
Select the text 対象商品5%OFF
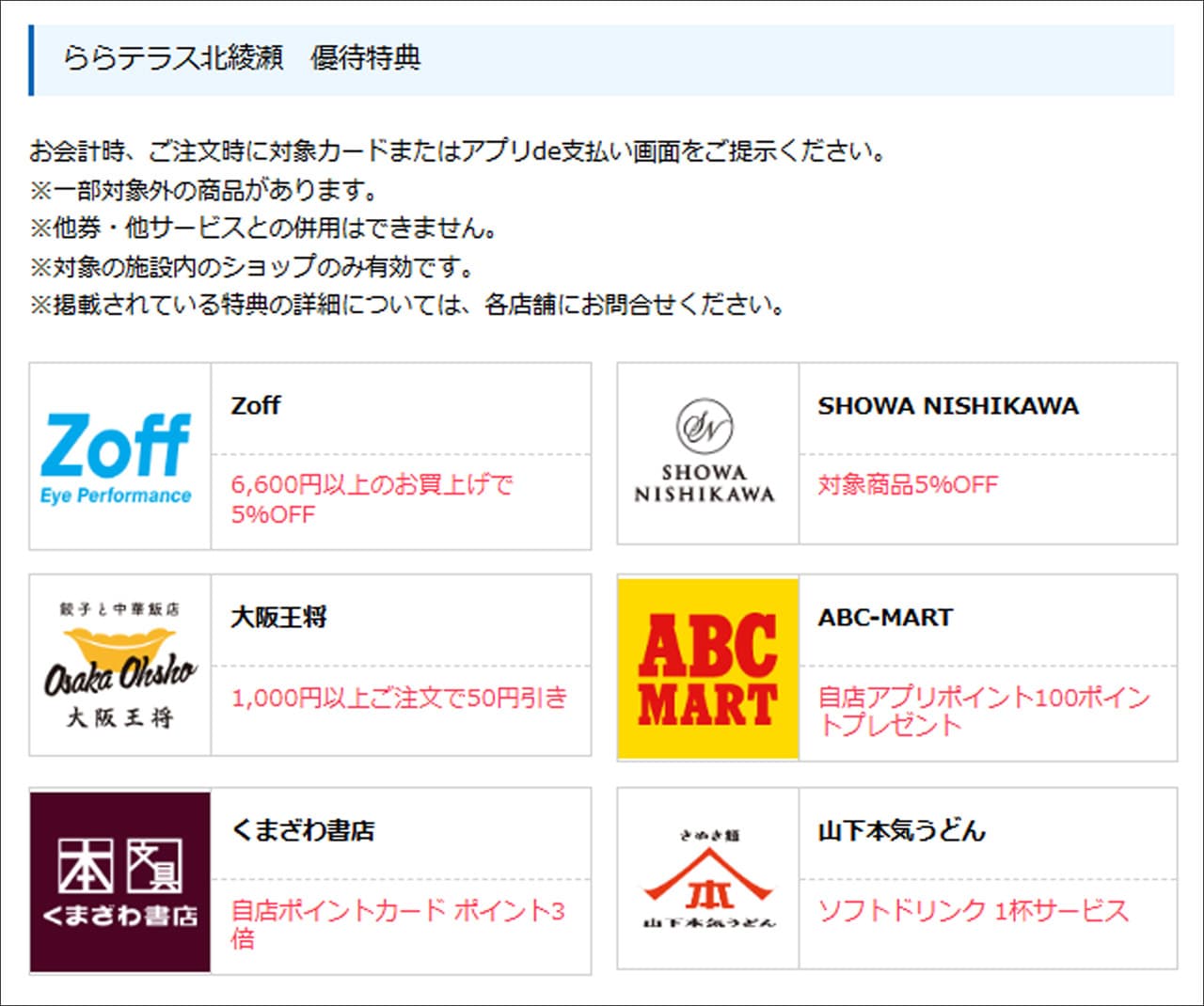coord(908,485)
